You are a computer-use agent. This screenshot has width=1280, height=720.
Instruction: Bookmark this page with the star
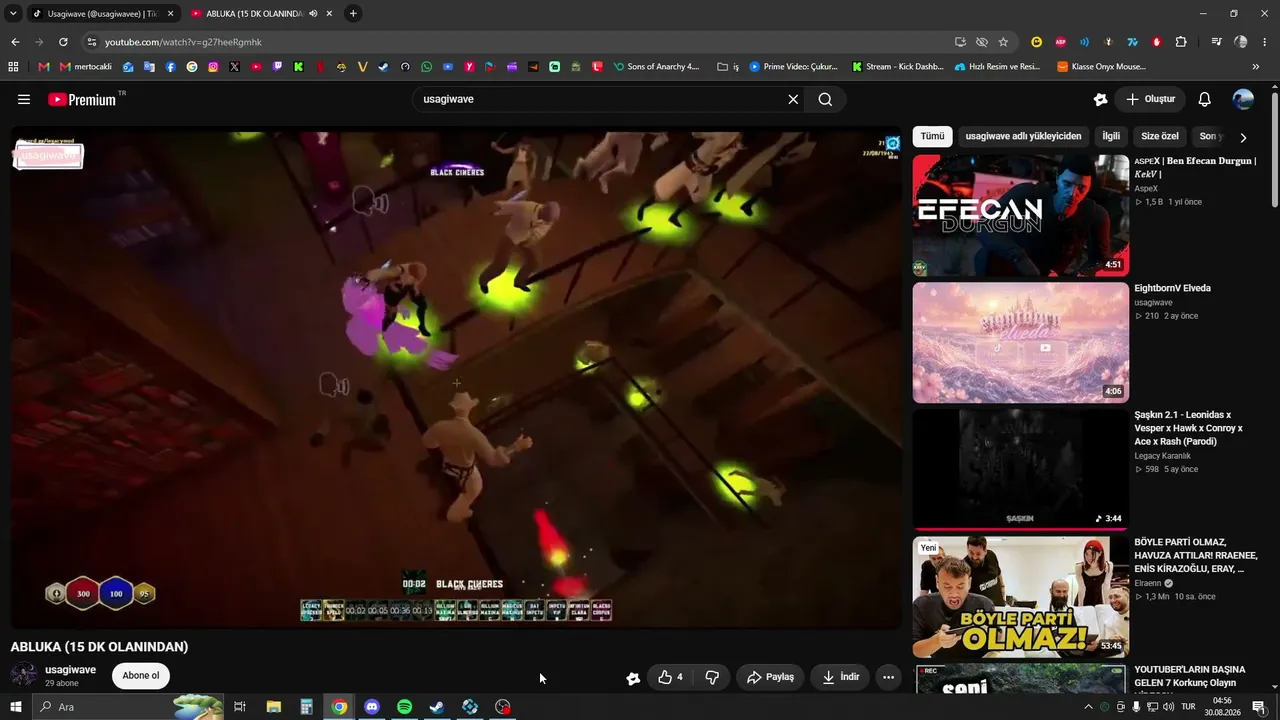pyautogui.click(x=1003, y=42)
